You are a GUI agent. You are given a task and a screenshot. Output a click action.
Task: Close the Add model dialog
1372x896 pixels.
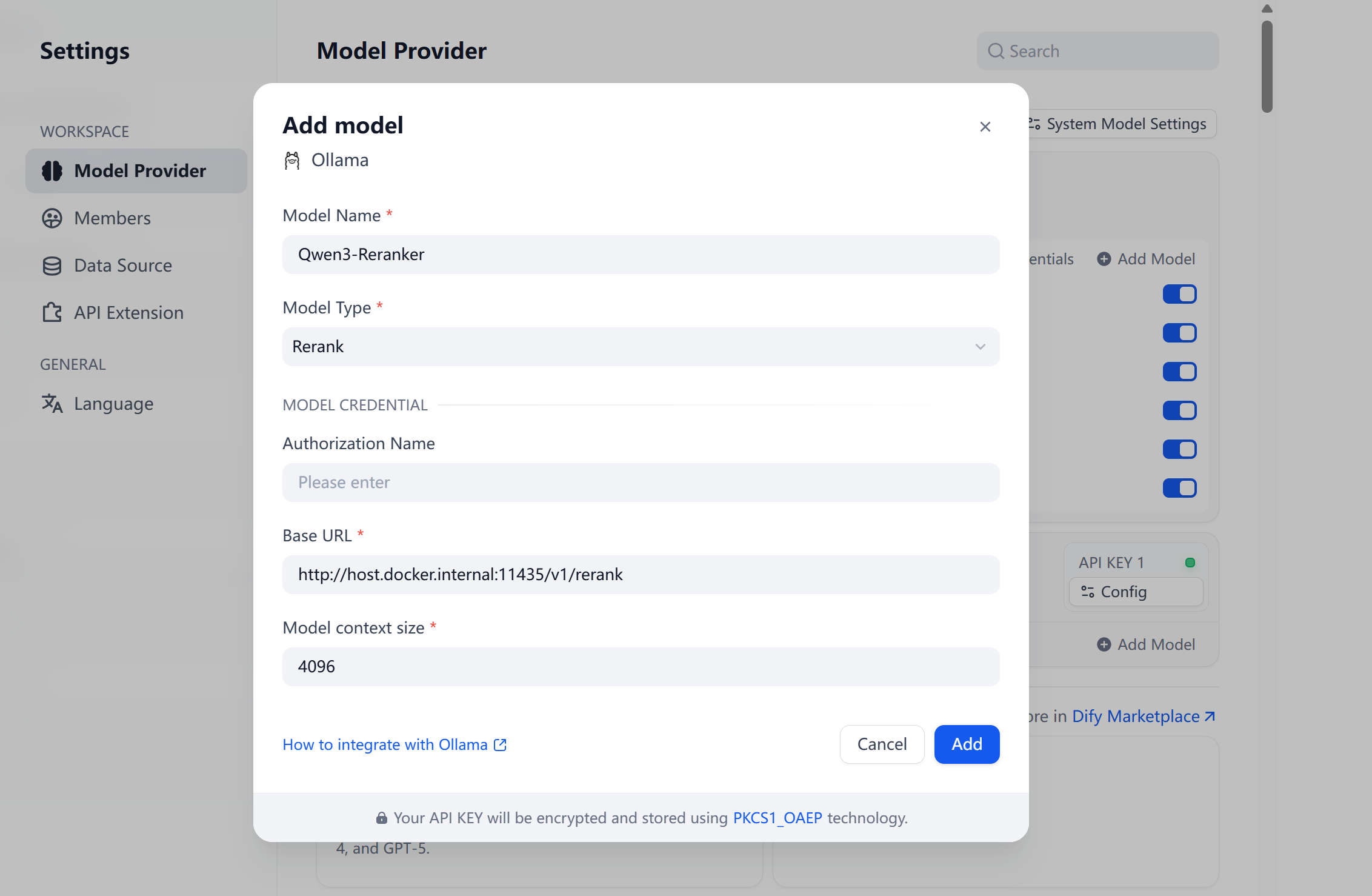coord(985,127)
